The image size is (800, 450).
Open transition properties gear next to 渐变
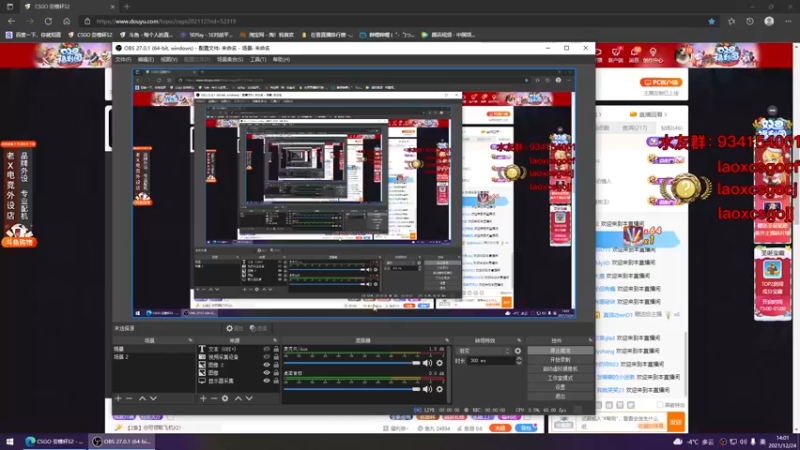click(518, 351)
